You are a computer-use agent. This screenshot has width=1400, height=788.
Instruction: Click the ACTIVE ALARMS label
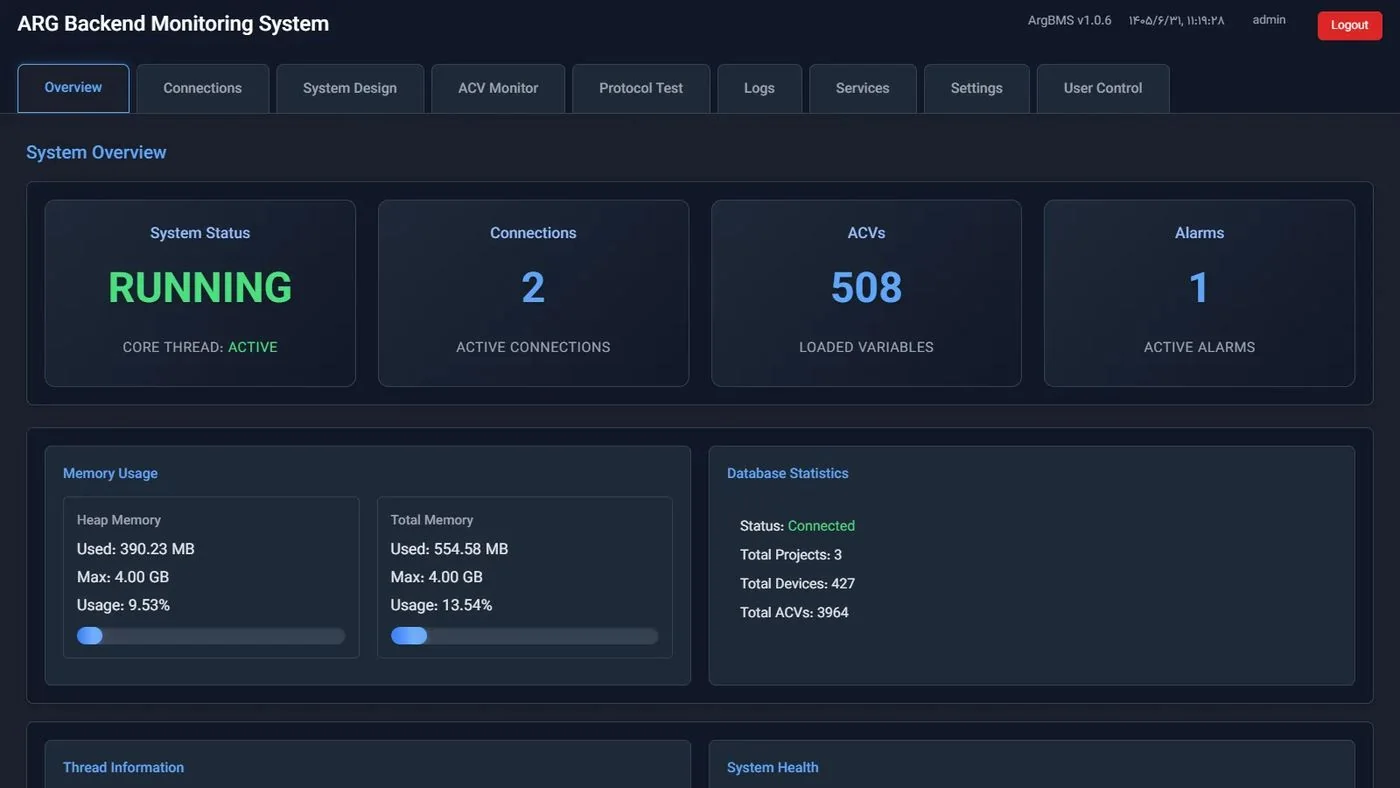(1199, 347)
